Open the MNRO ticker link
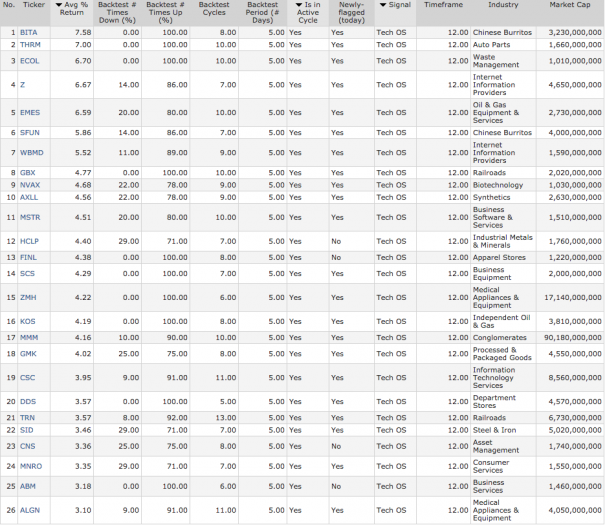605x525 pixels. pos(31,467)
